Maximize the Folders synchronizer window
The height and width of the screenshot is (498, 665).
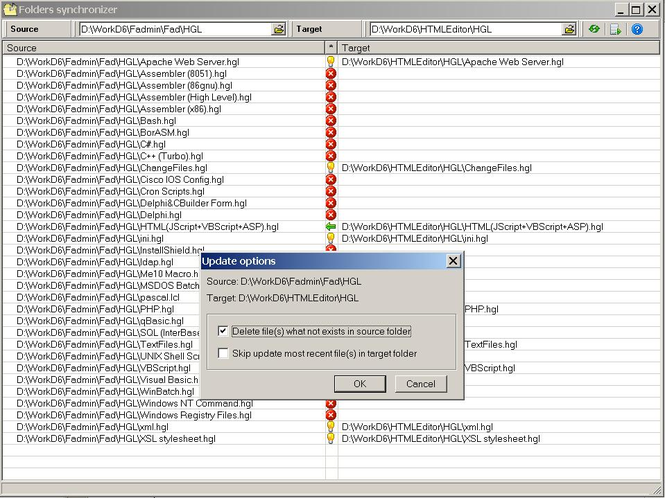click(x=635, y=9)
